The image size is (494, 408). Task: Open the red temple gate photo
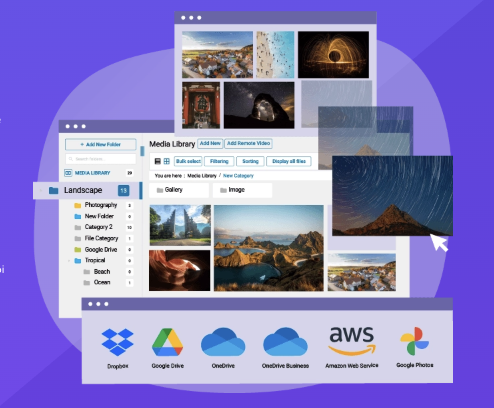201,105
